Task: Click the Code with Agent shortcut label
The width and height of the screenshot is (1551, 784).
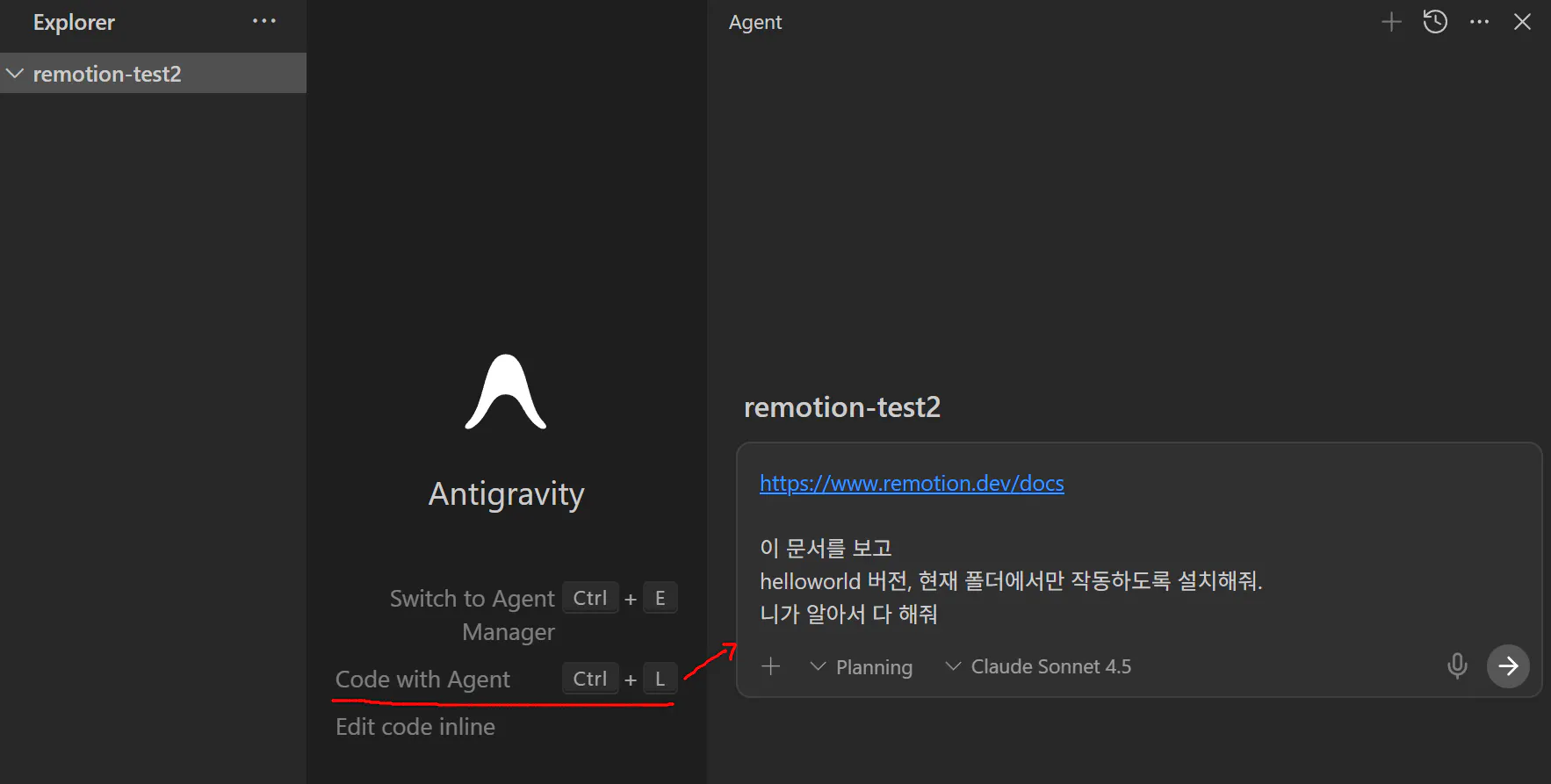Action: (422, 680)
